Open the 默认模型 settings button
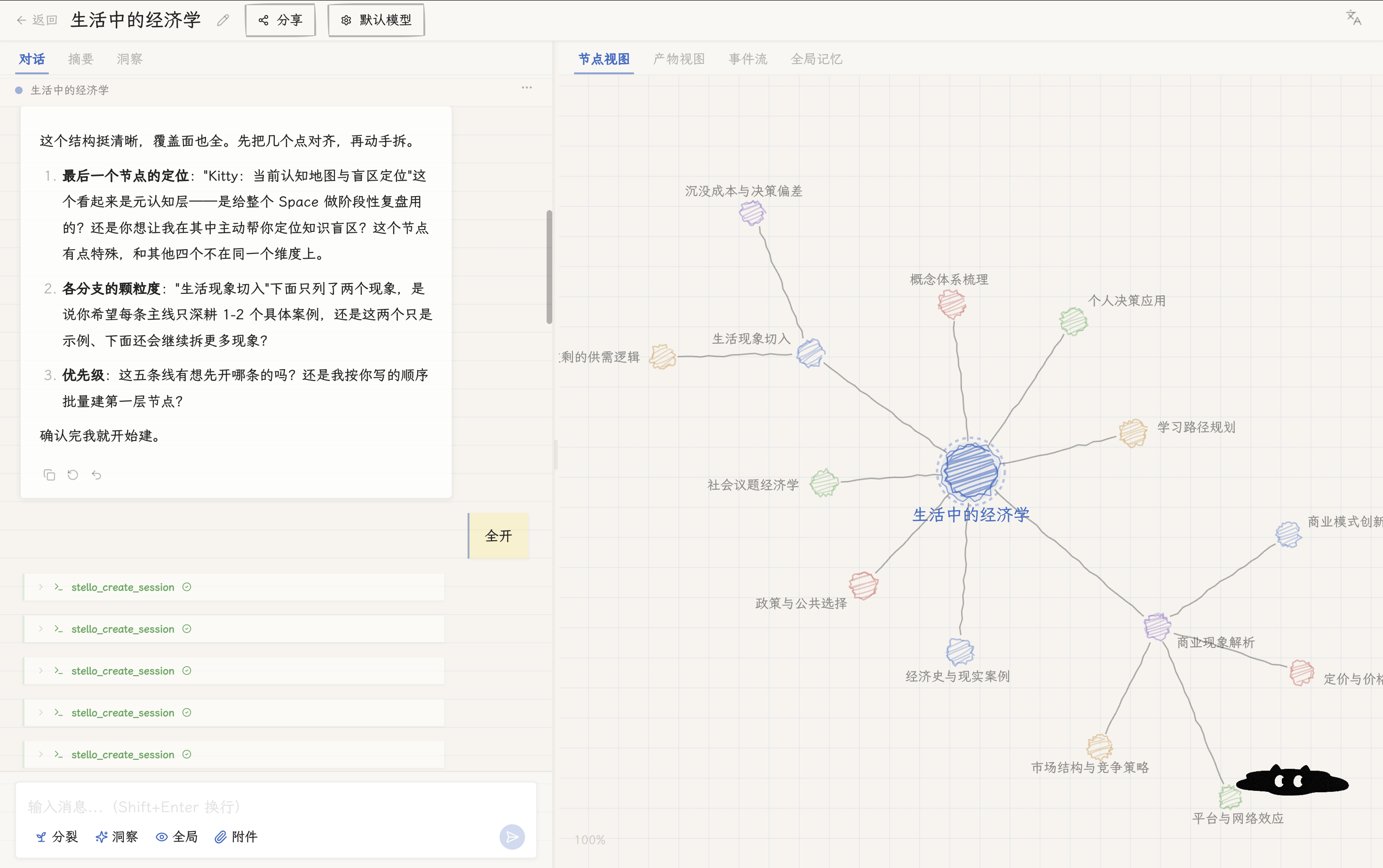The height and width of the screenshot is (868, 1383). pos(376,20)
